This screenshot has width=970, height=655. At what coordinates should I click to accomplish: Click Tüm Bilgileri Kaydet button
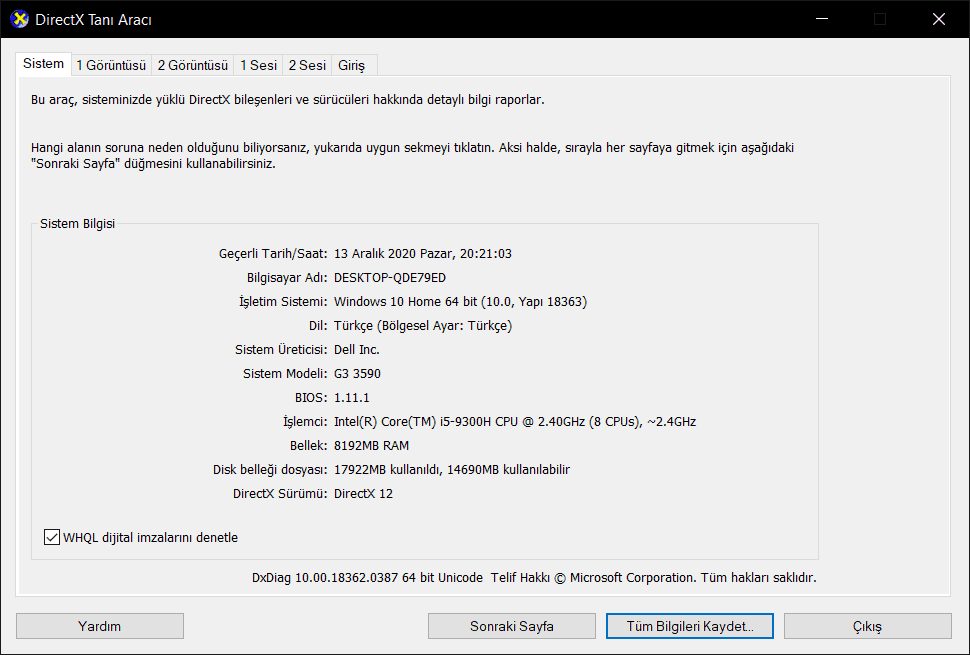690,626
